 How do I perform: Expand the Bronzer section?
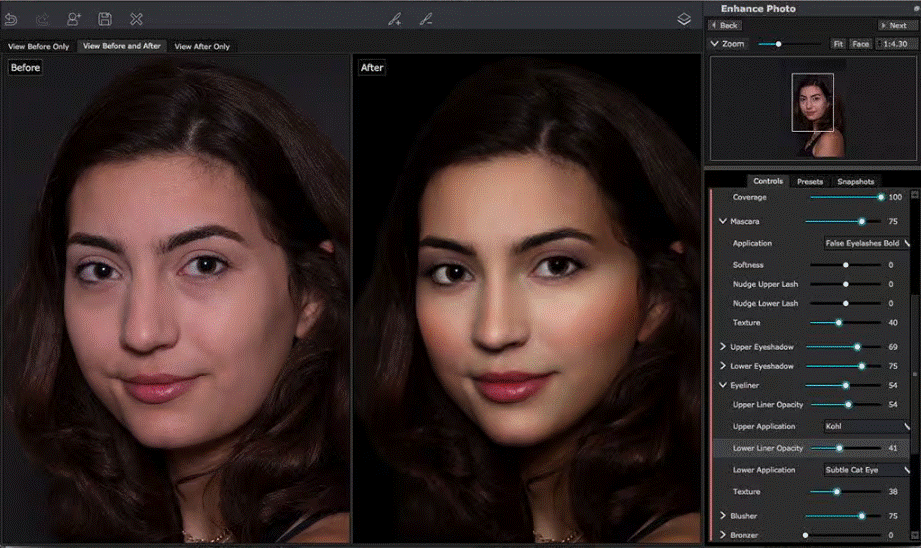point(722,535)
